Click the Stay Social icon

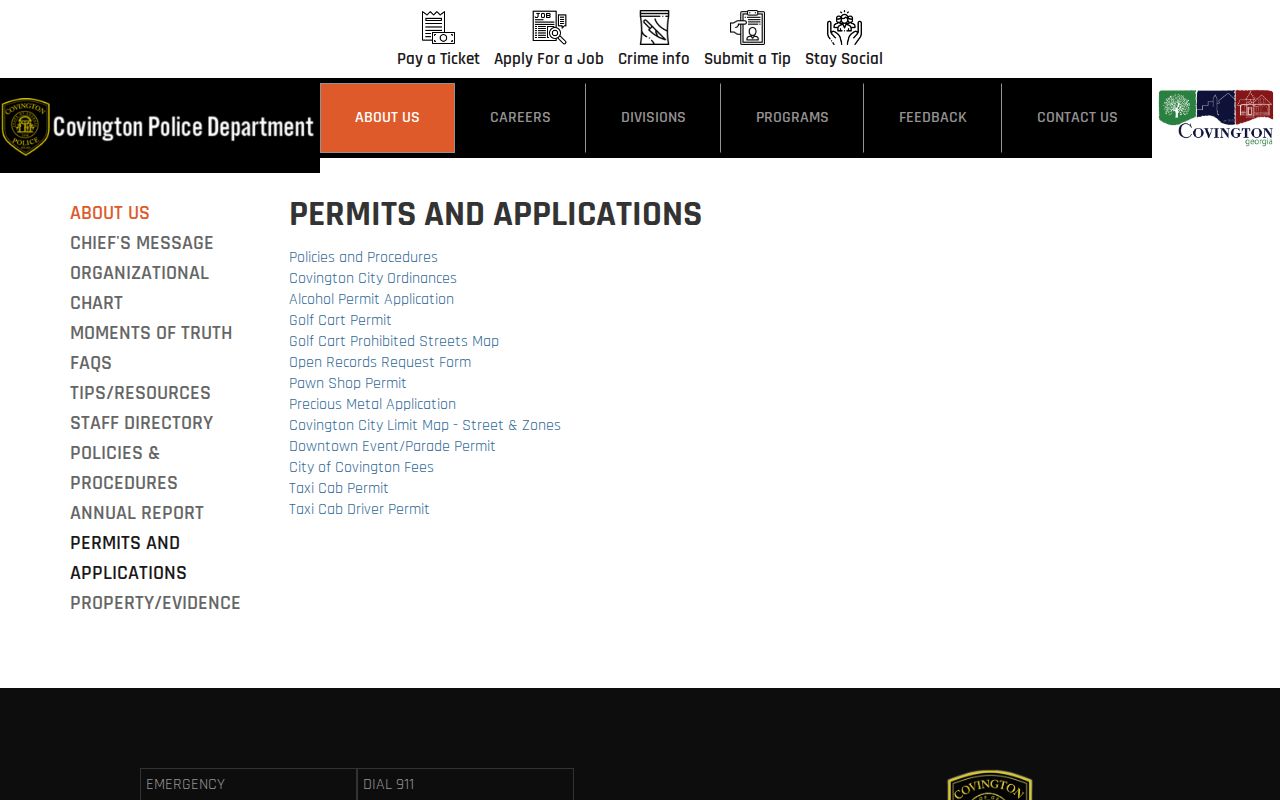click(844, 28)
